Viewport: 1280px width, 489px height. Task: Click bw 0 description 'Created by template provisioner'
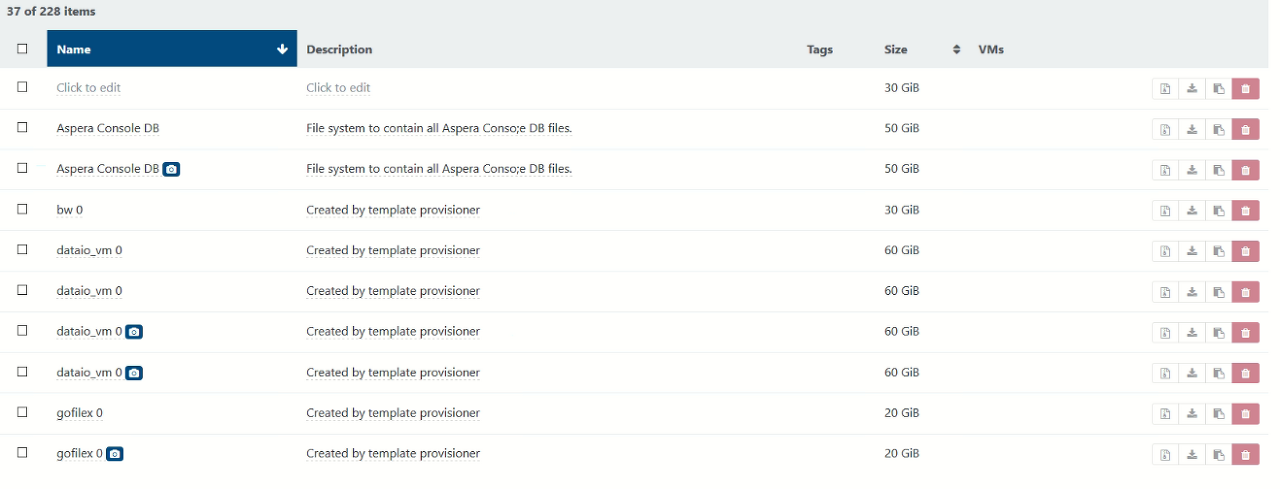click(x=393, y=210)
